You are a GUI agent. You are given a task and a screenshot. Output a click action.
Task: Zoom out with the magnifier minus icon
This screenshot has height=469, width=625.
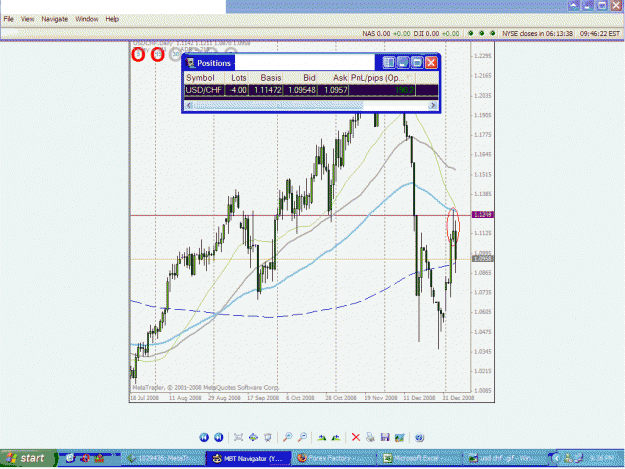pyautogui.click(x=302, y=438)
